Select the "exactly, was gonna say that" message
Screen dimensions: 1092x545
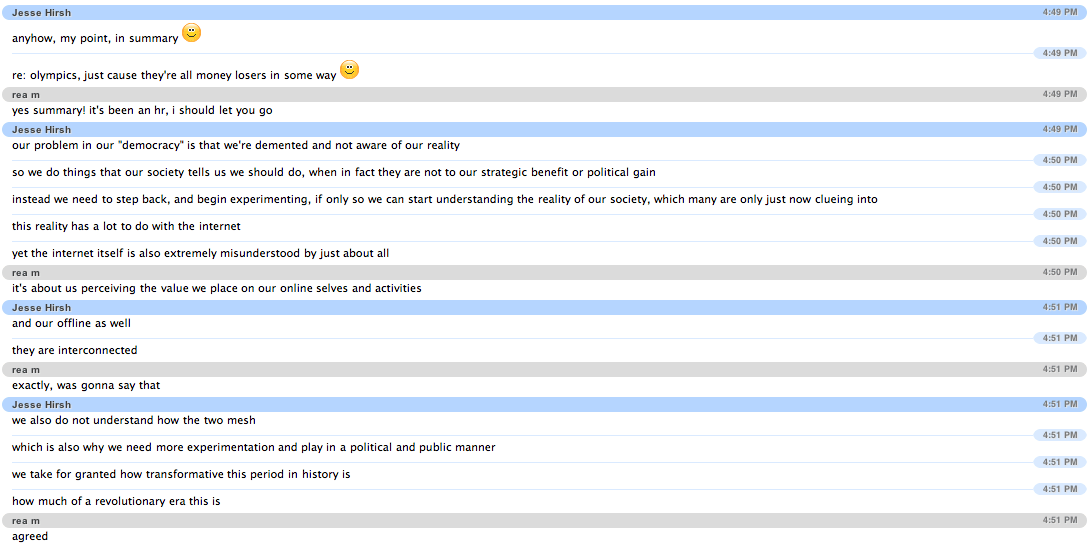tap(86, 385)
